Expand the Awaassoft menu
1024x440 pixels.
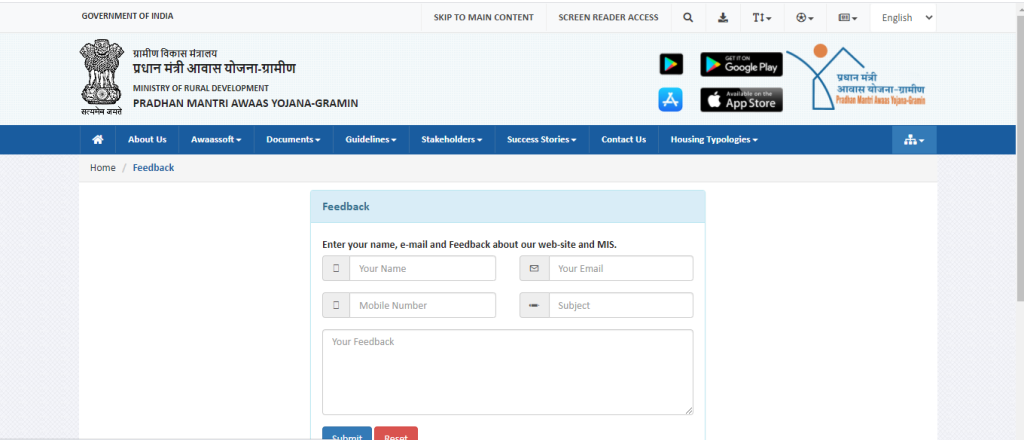tap(216, 139)
